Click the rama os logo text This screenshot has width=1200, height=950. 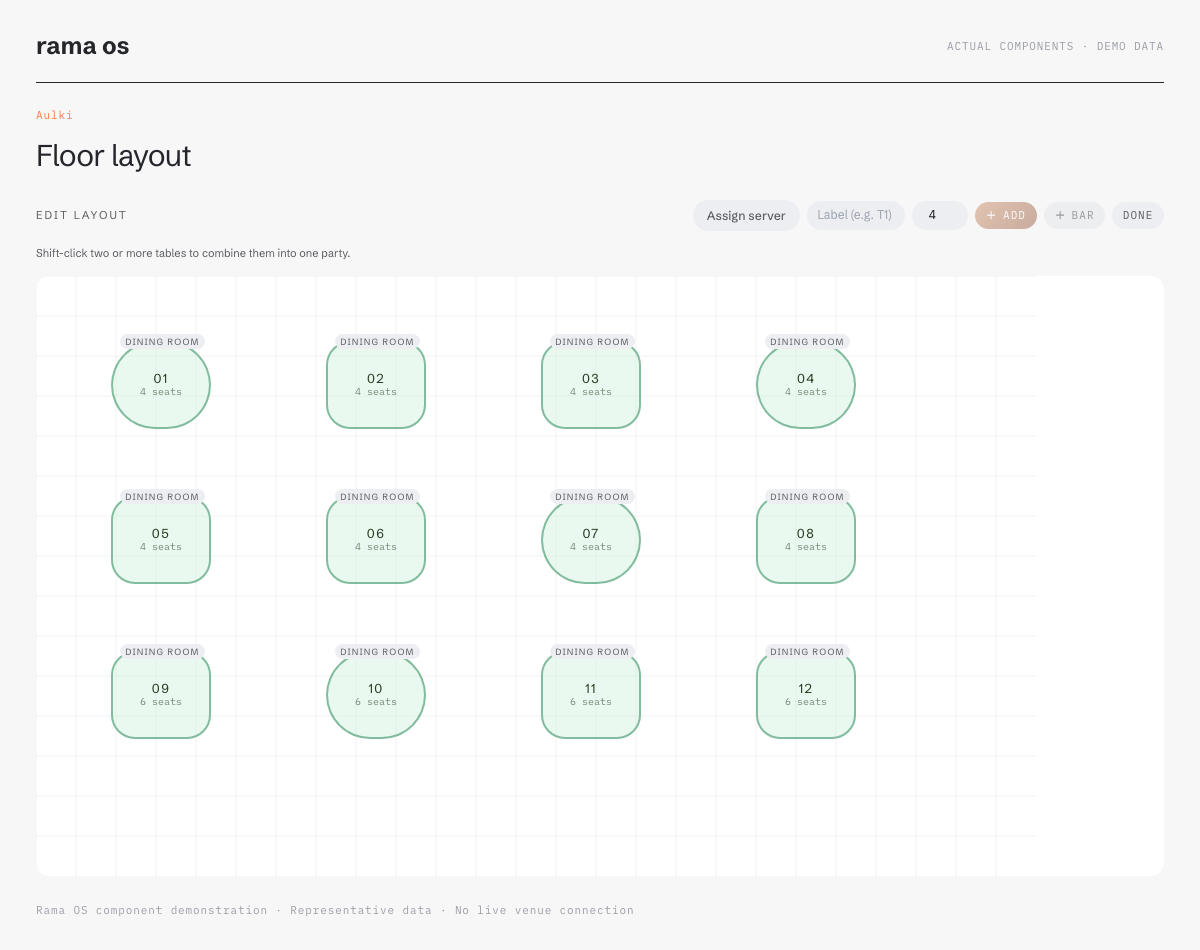click(x=82, y=46)
